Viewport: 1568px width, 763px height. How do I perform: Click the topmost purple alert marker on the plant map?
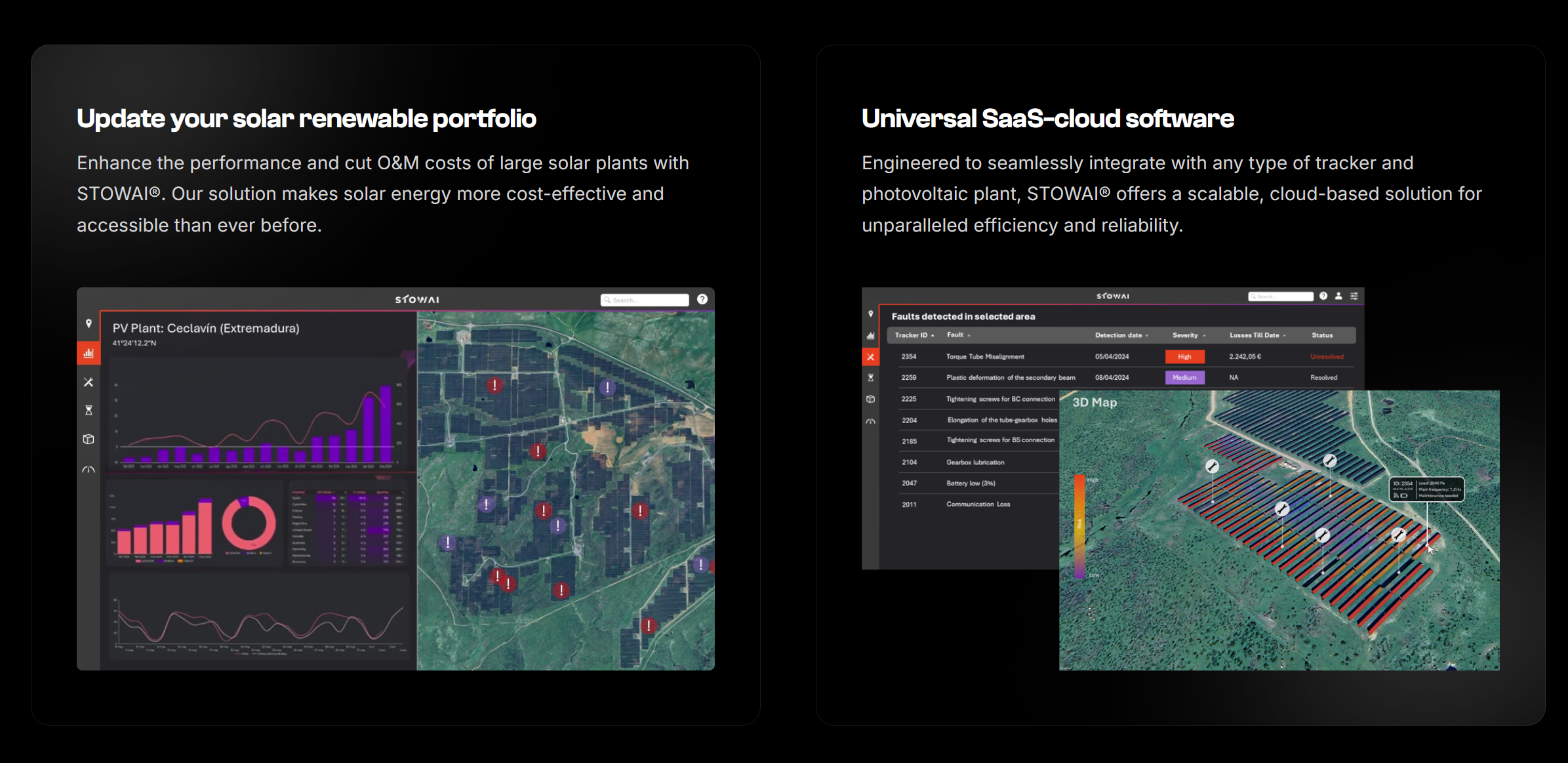click(607, 387)
